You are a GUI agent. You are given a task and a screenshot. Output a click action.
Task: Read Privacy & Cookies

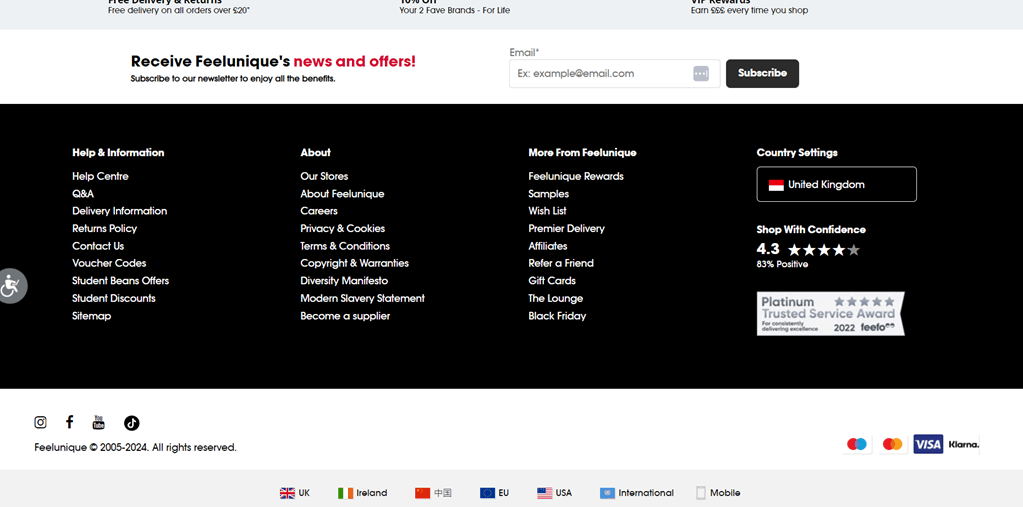pos(343,228)
